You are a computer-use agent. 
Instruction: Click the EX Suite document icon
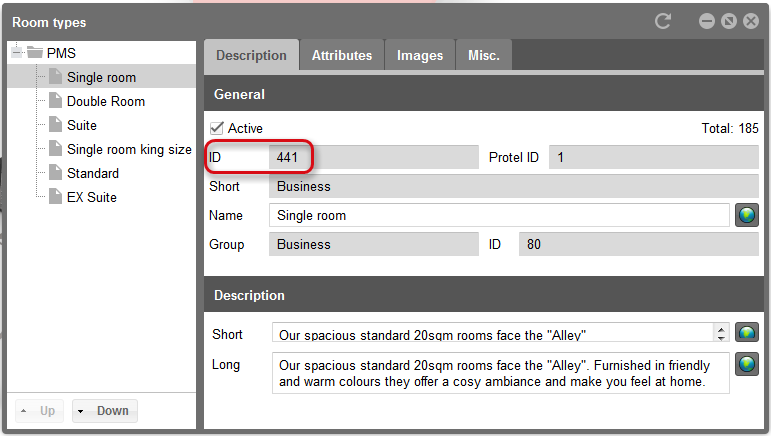pyautogui.click(x=56, y=197)
